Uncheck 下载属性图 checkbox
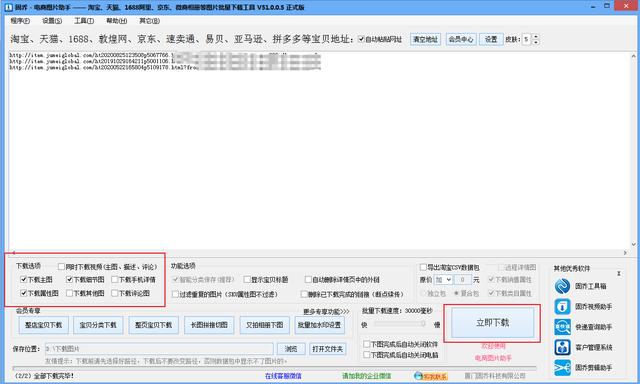640x384 pixels. coord(24,293)
